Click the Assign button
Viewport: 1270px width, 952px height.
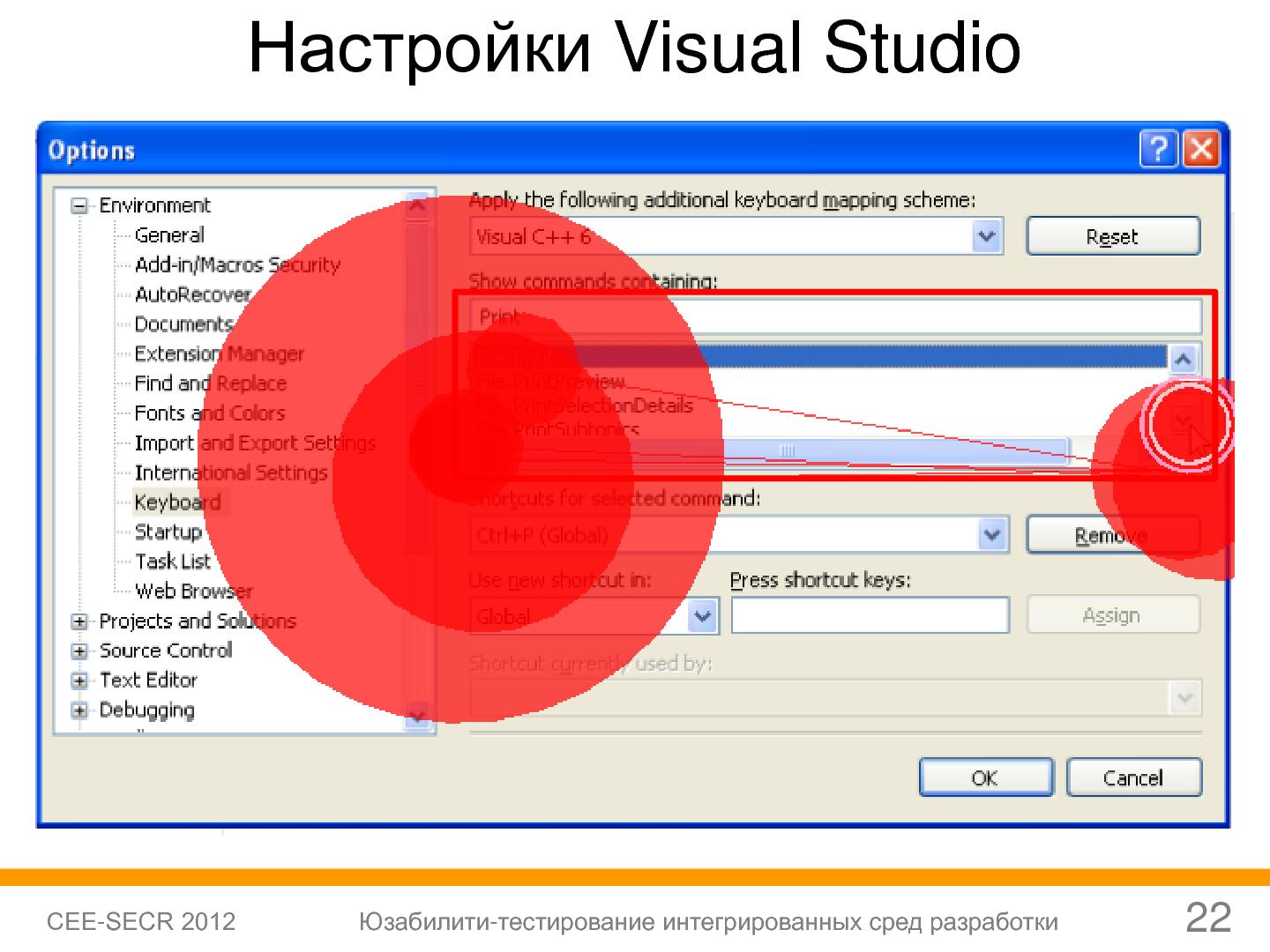tap(1113, 615)
